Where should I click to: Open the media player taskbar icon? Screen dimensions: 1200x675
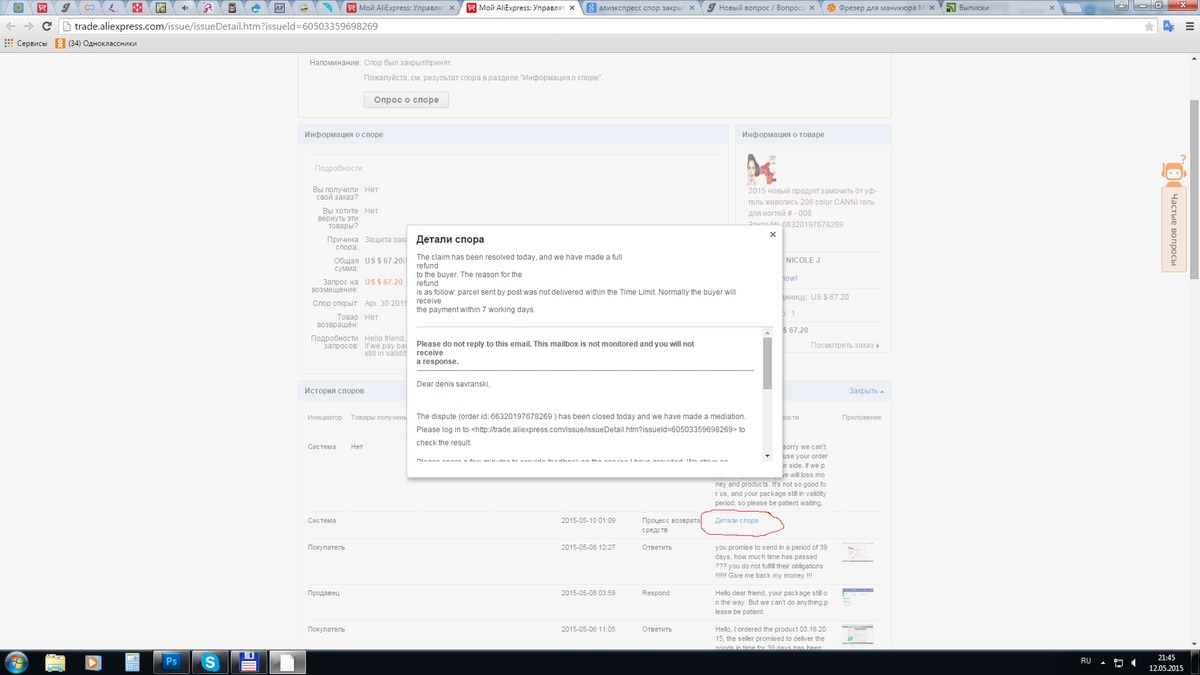coord(93,662)
